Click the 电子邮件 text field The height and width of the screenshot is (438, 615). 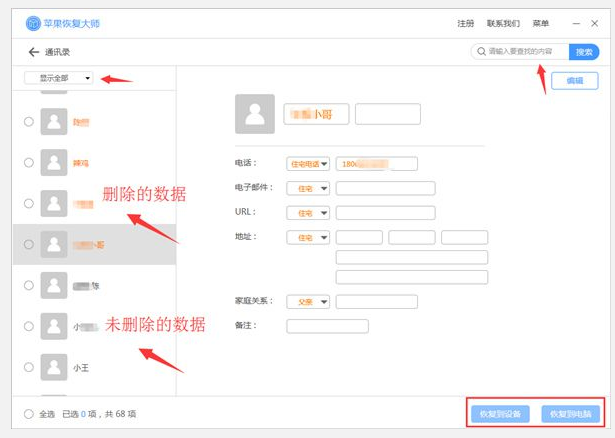point(386,189)
